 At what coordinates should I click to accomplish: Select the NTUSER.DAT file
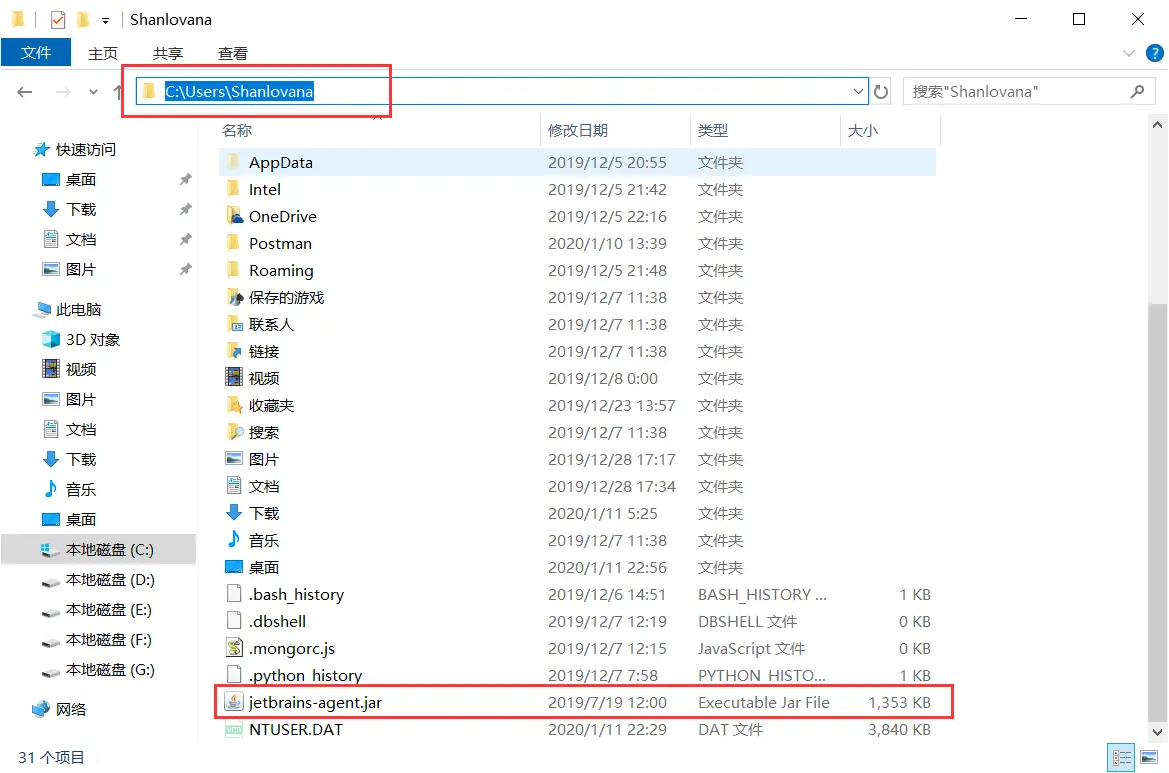(x=296, y=730)
